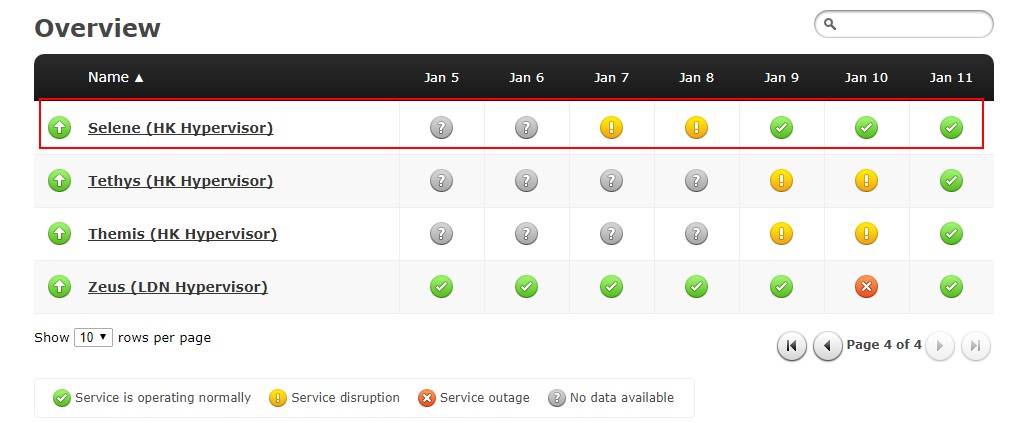Open Zeus (LDN Hypervisor) link
The height and width of the screenshot is (423, 1013).
pos(177,287)
